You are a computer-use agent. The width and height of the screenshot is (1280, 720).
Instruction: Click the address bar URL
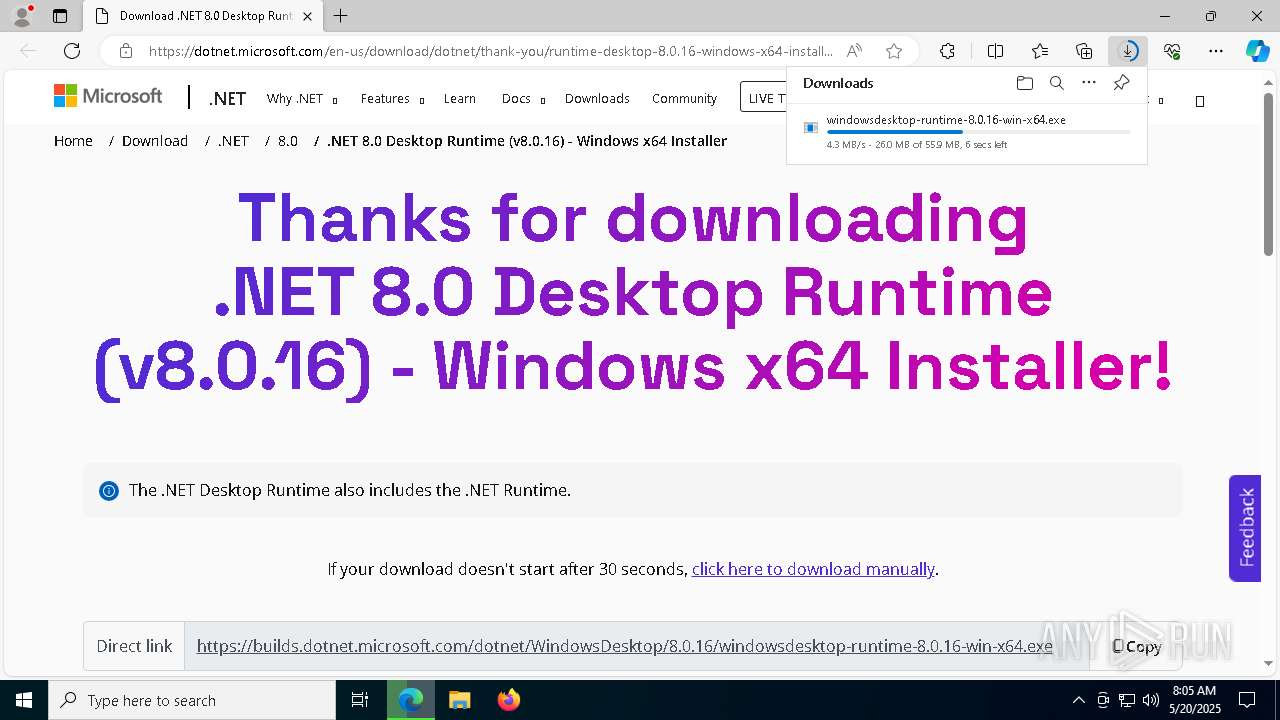coord(490,51)
